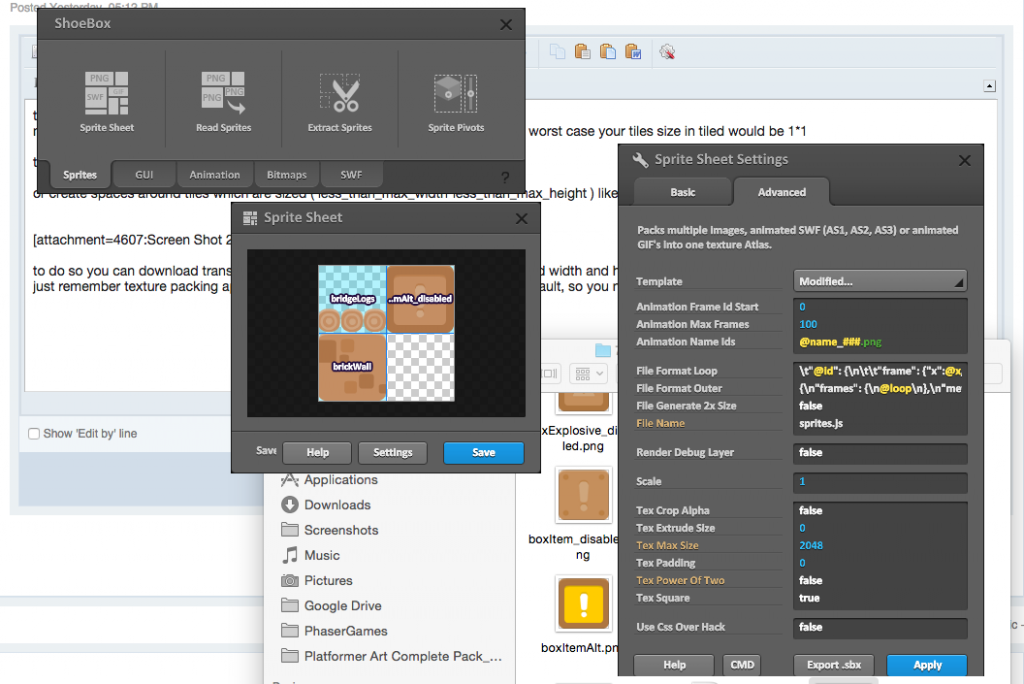Edit the Animation Max Frames value 100

(x=879, y=324)
